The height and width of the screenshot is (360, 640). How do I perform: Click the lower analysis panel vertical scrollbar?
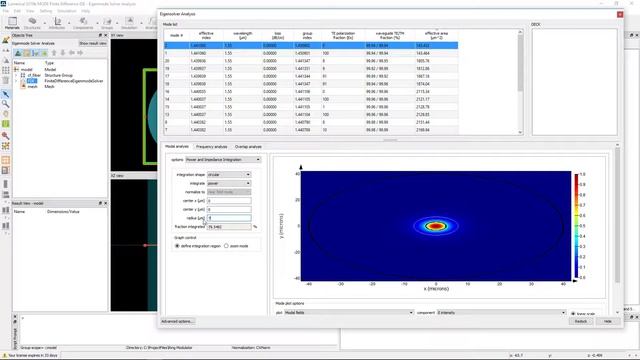(x=617, y=229)
